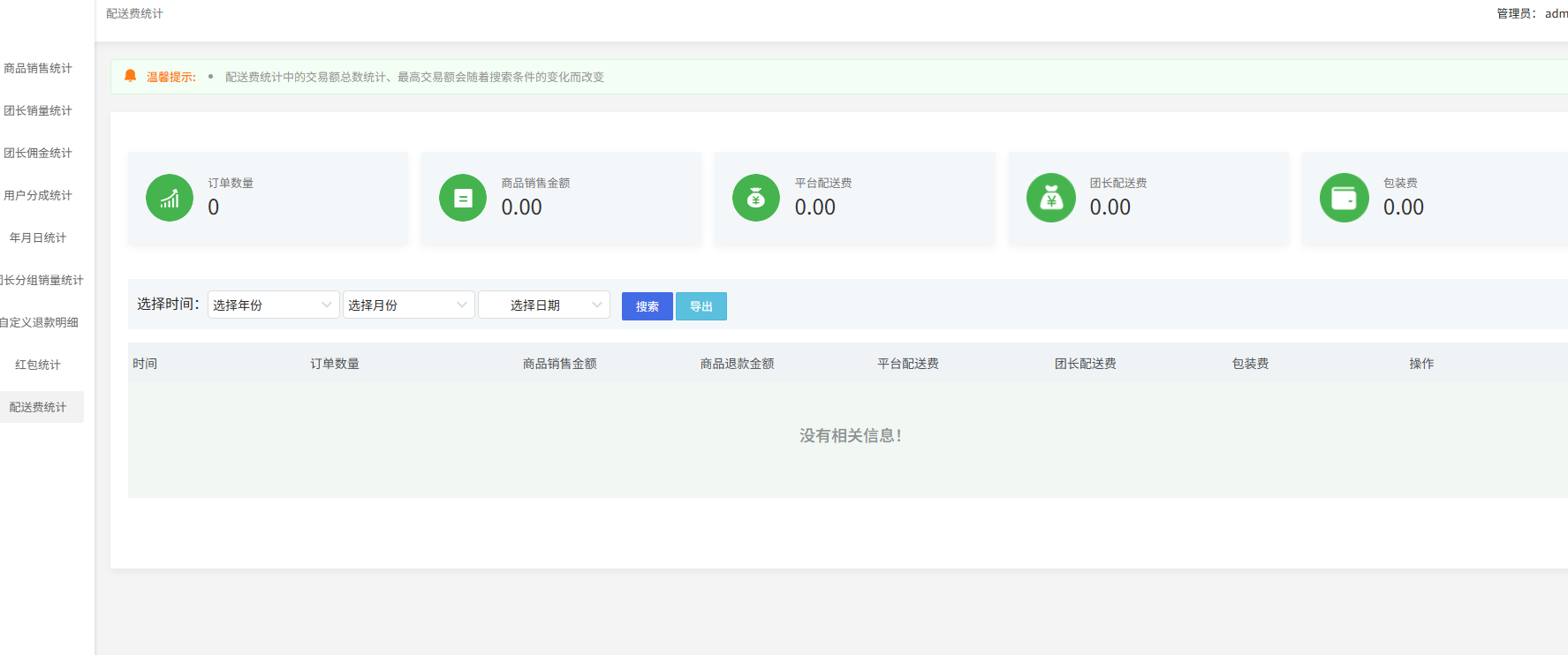Select 红包统计 in the sidebar
Viewport: 1568px width, 655px height.
point(38,365)
